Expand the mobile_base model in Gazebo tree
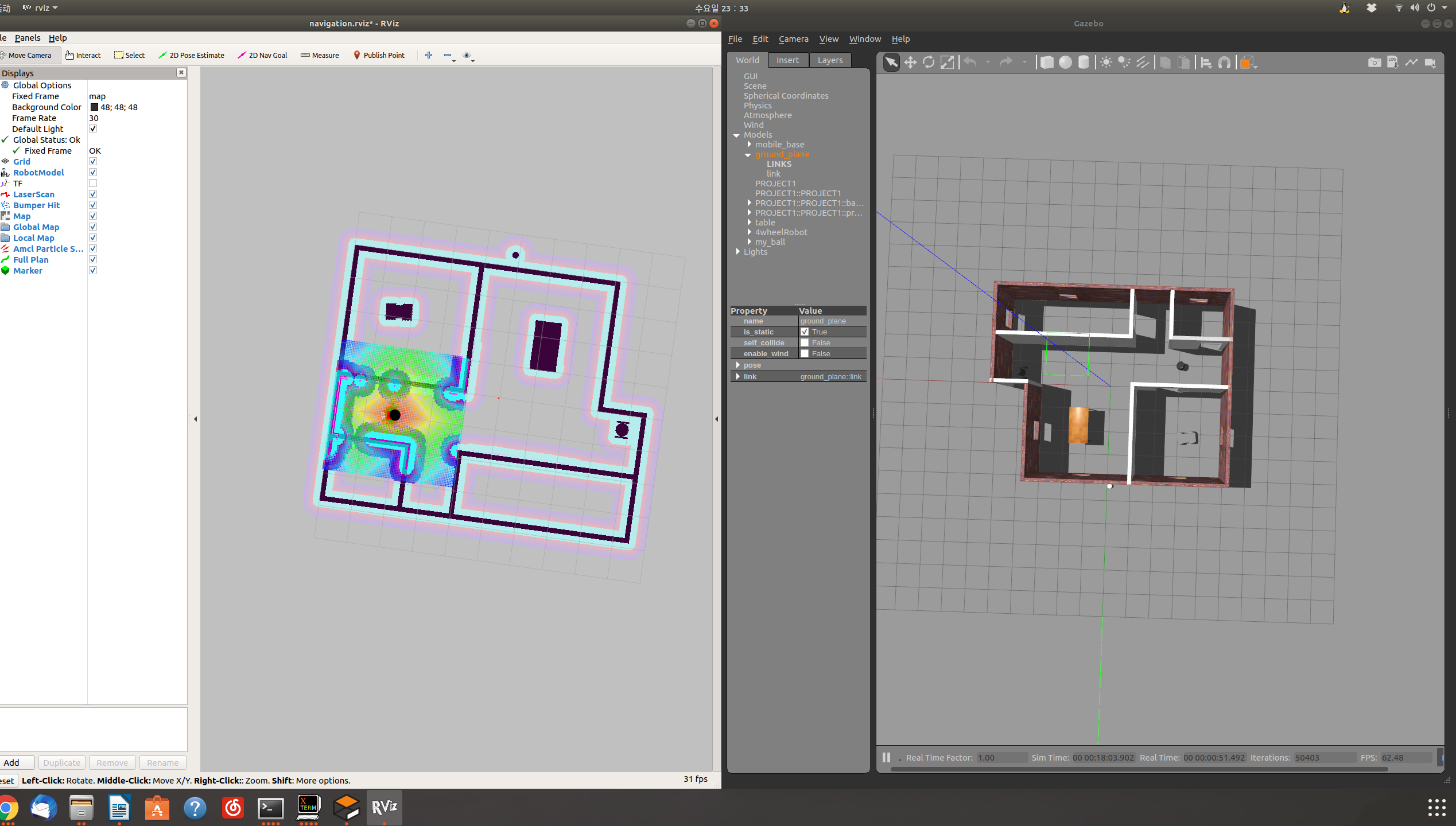The image size is (1456, 826). (x=749, y=144)
